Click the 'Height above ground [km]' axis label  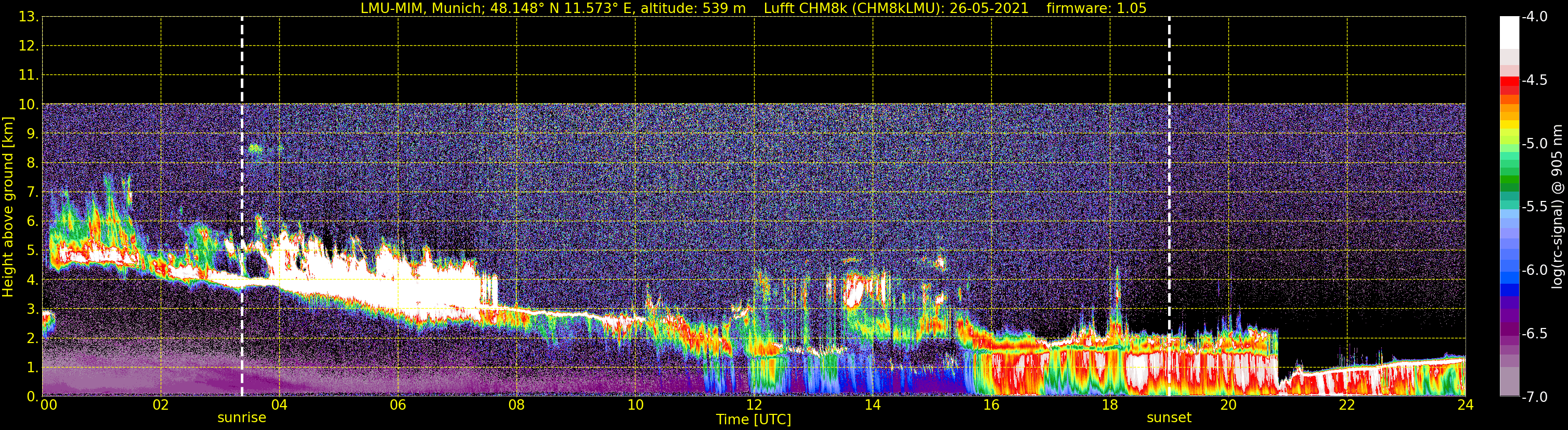pyautogui.click(x=8, y=207)
